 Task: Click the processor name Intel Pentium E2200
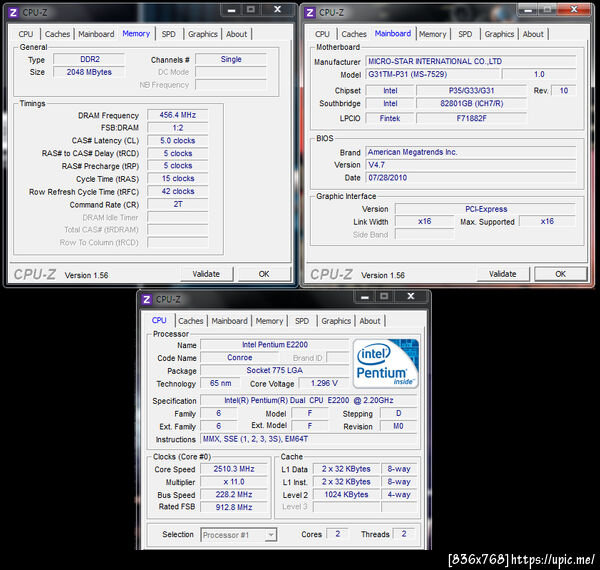point(275,345)
